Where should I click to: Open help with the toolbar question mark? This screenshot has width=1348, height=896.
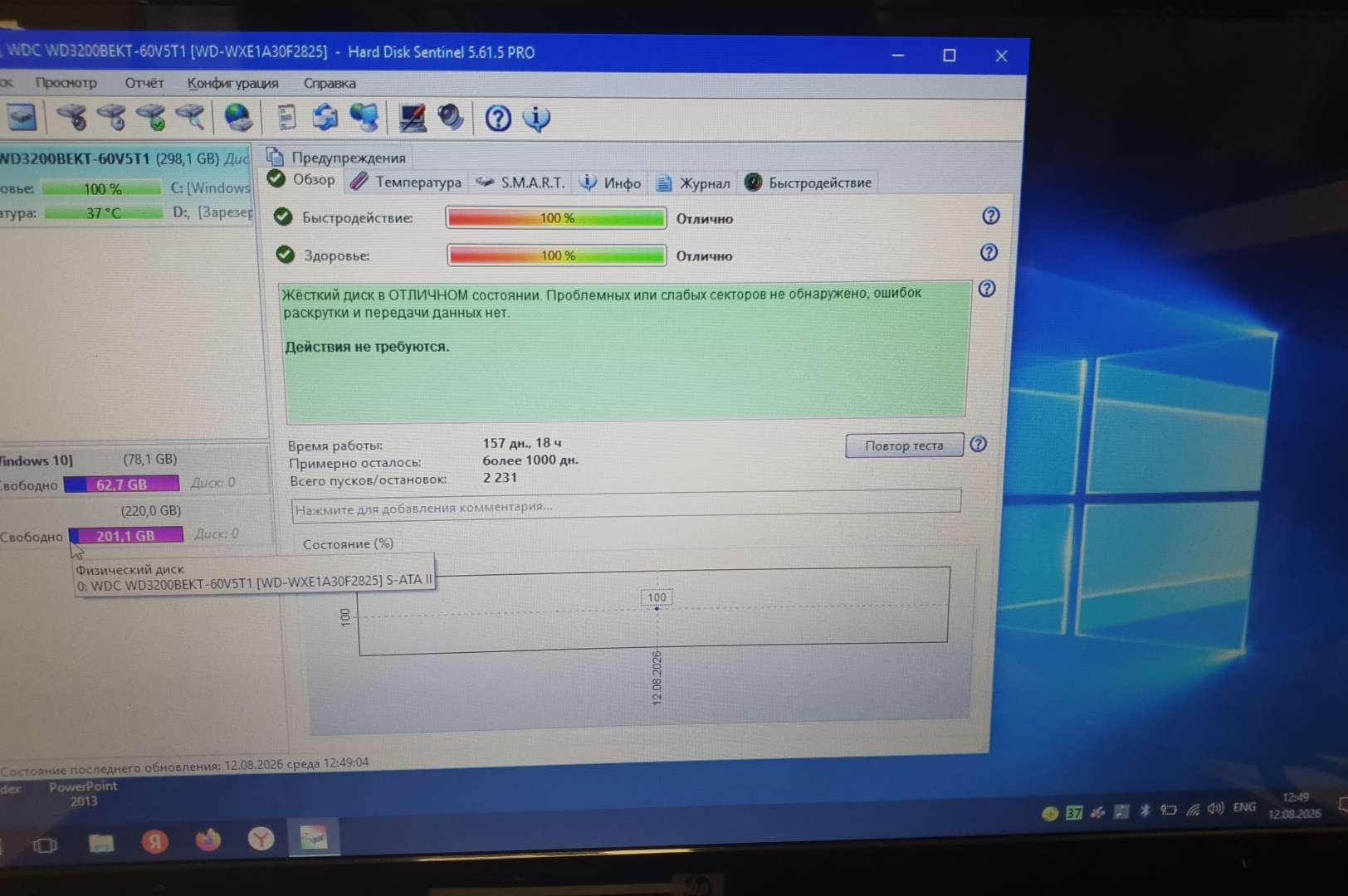click(498, 118)
